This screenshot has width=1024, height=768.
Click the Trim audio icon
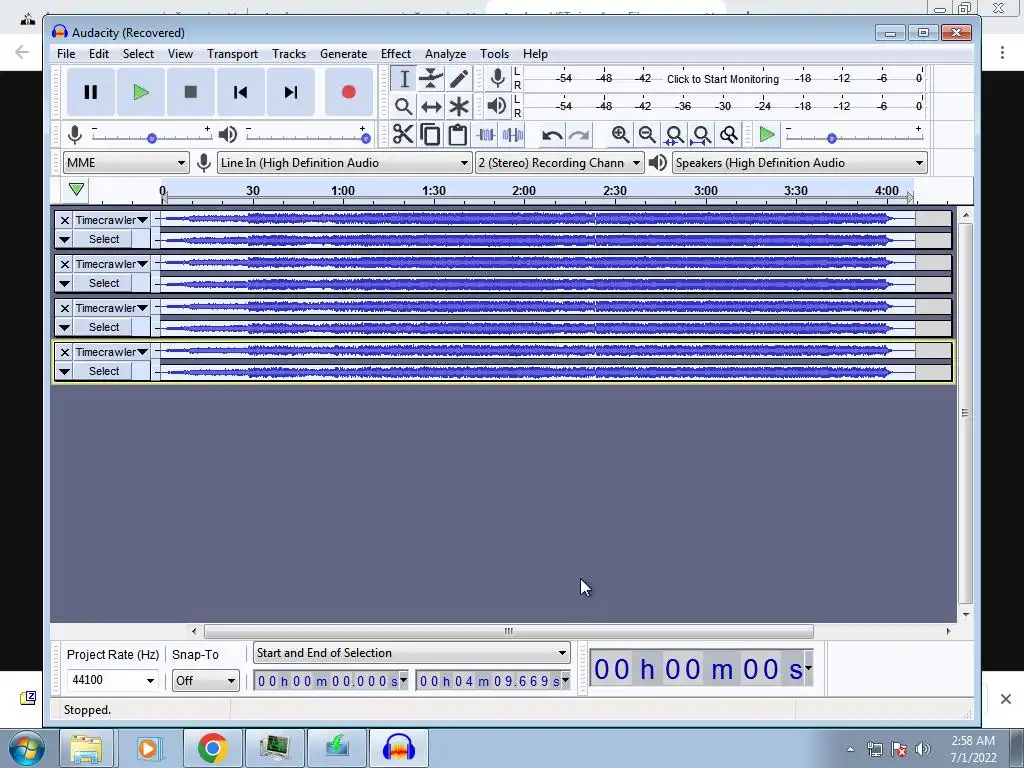pyautogui.click(x=486, y=135)
